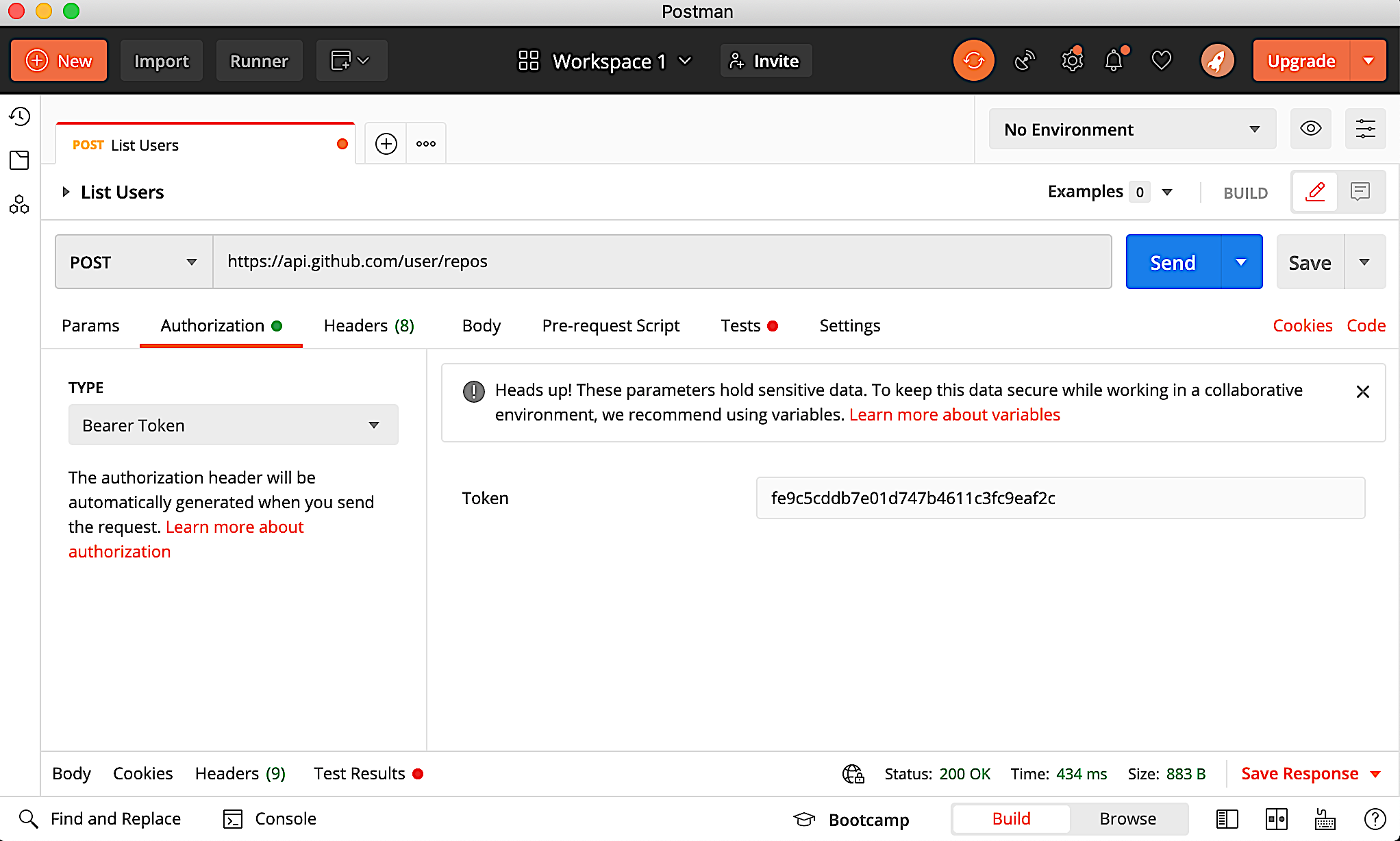The image size is (1400, 841).
Task: Click the Import button
Action: 162,61
